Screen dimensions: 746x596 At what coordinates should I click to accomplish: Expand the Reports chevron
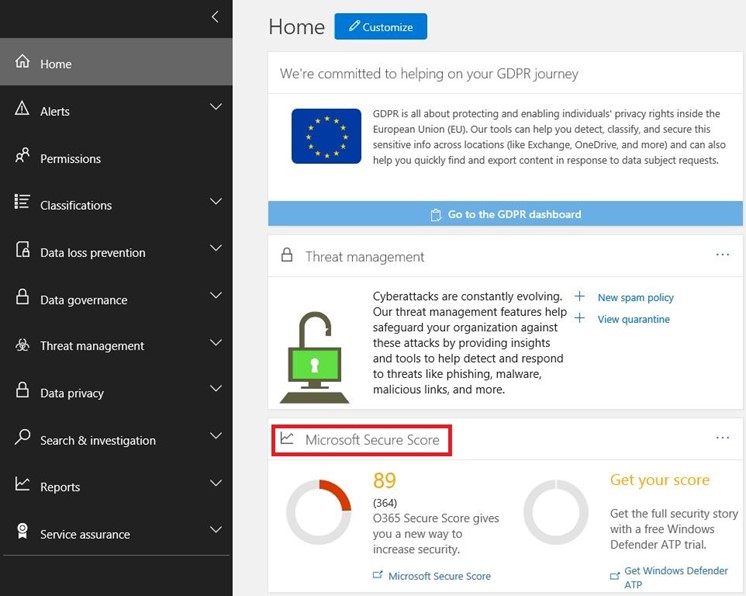click(x=216, y=483)
